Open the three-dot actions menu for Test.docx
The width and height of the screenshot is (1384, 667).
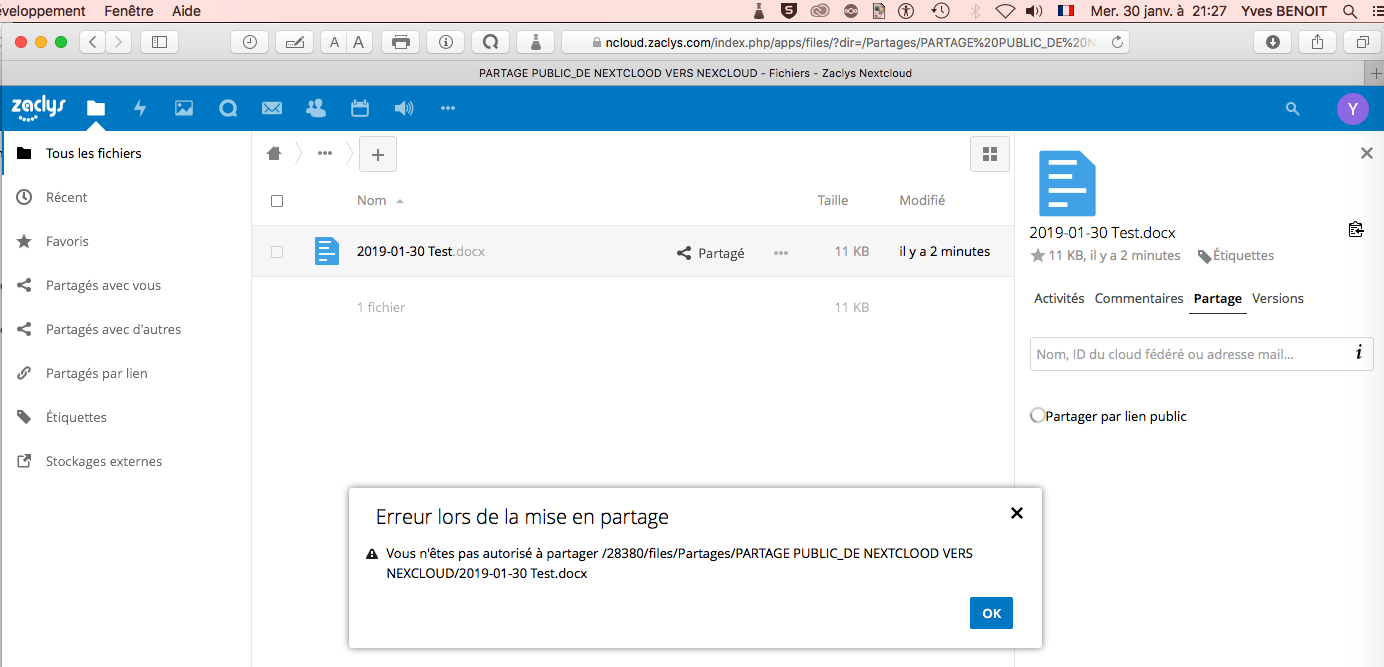[781, 253]
